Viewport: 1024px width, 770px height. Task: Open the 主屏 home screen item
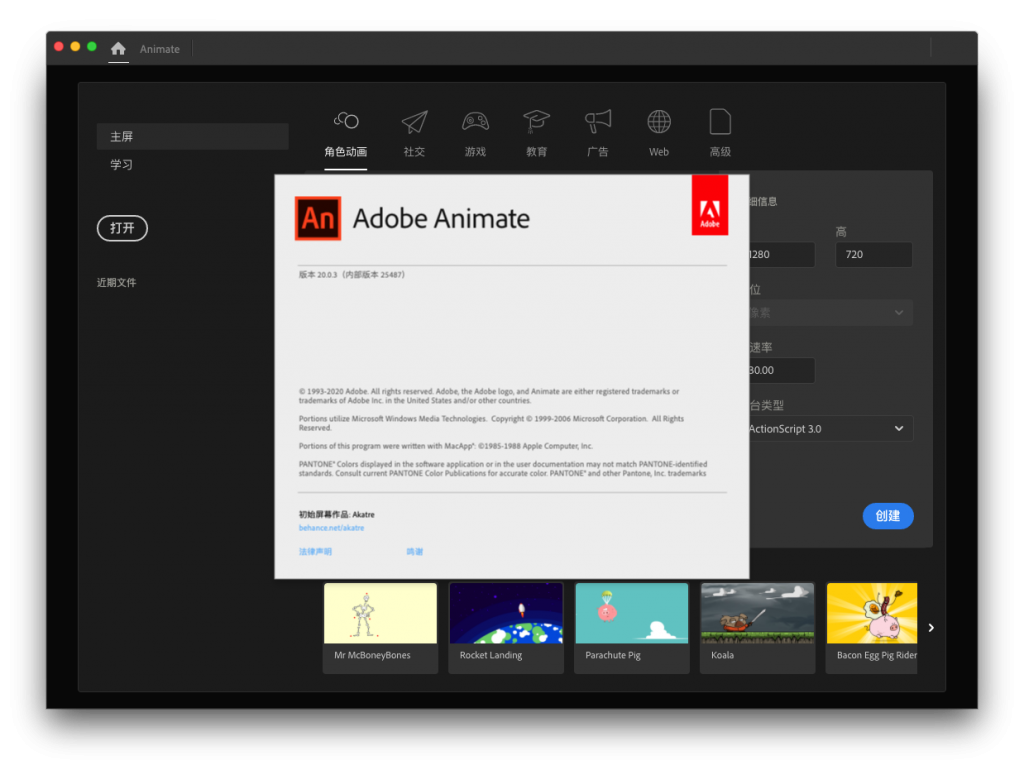[193, 136]
